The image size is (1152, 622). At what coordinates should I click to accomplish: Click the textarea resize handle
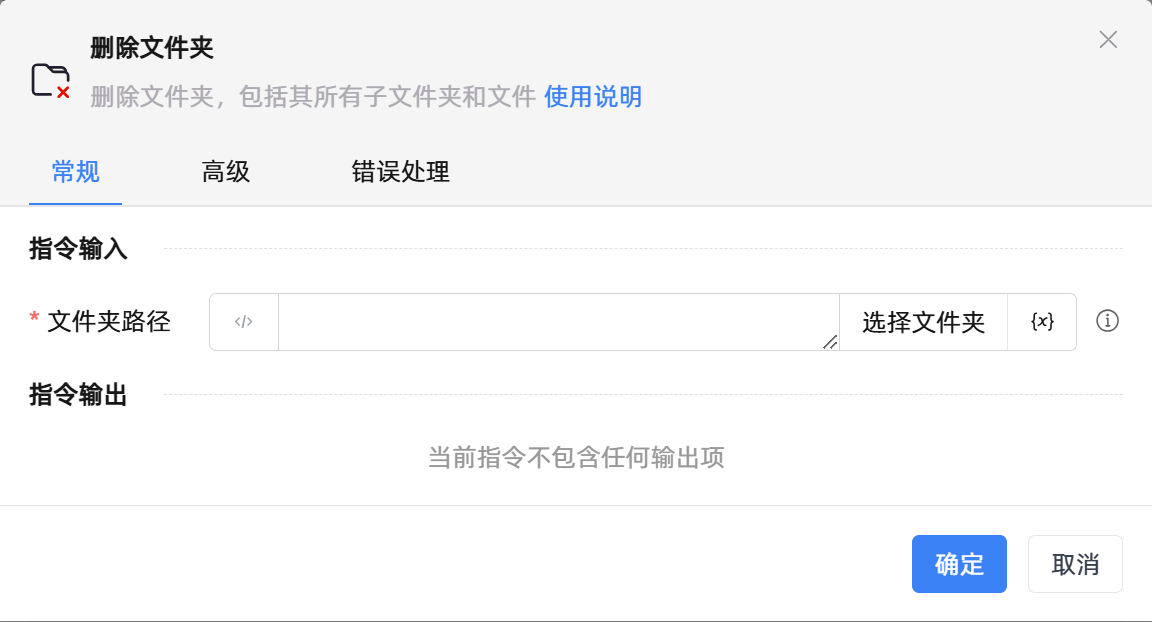(830, 342)
